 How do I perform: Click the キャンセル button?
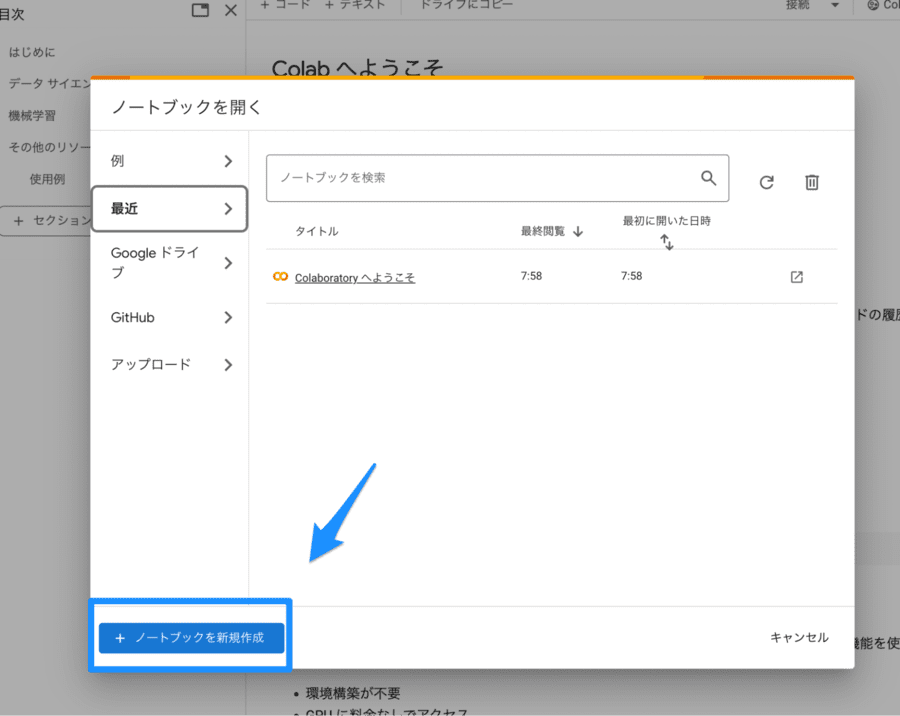pos(799,637)
